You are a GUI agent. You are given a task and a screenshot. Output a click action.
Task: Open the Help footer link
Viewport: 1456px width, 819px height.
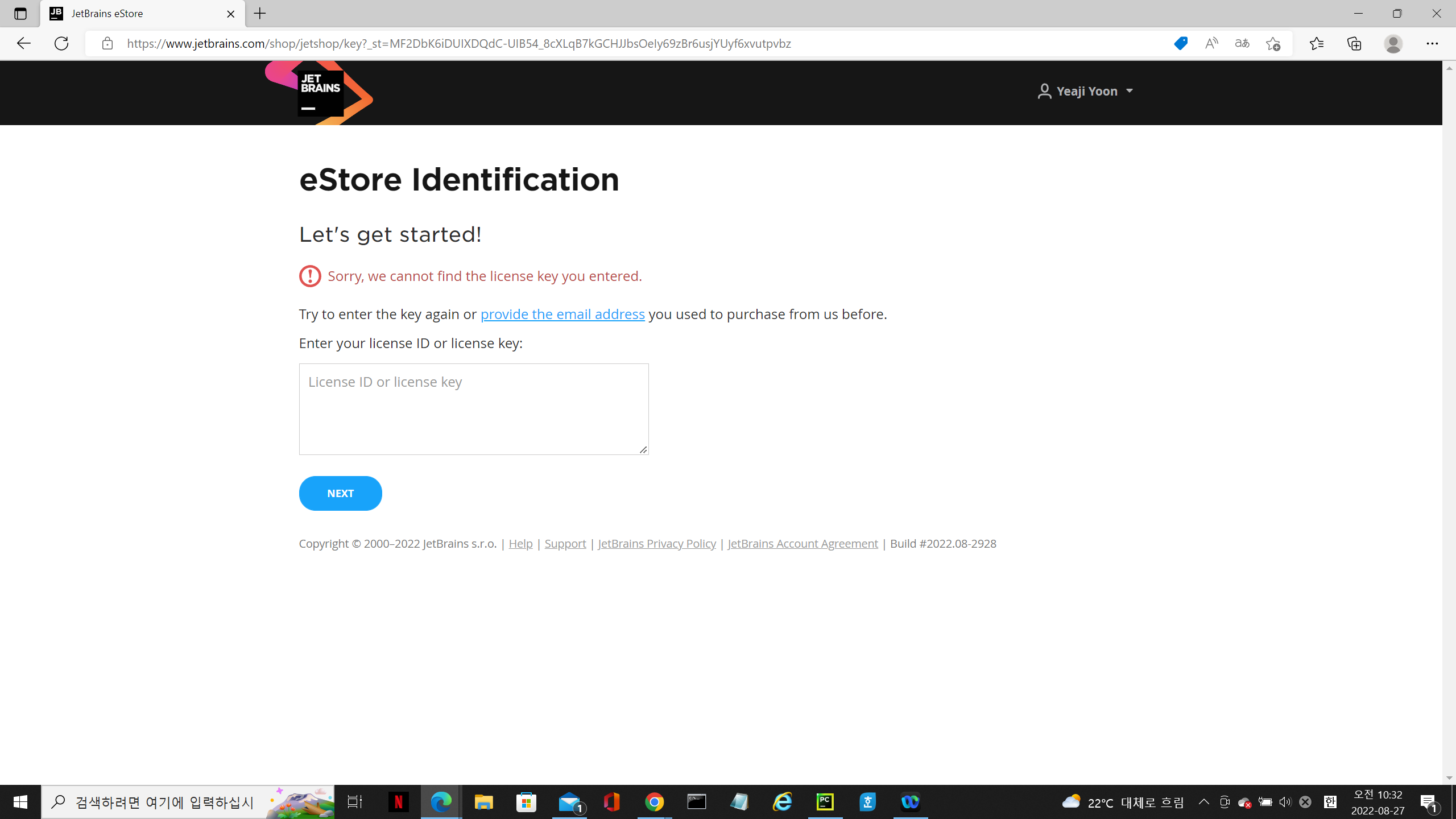coord(520,544)
